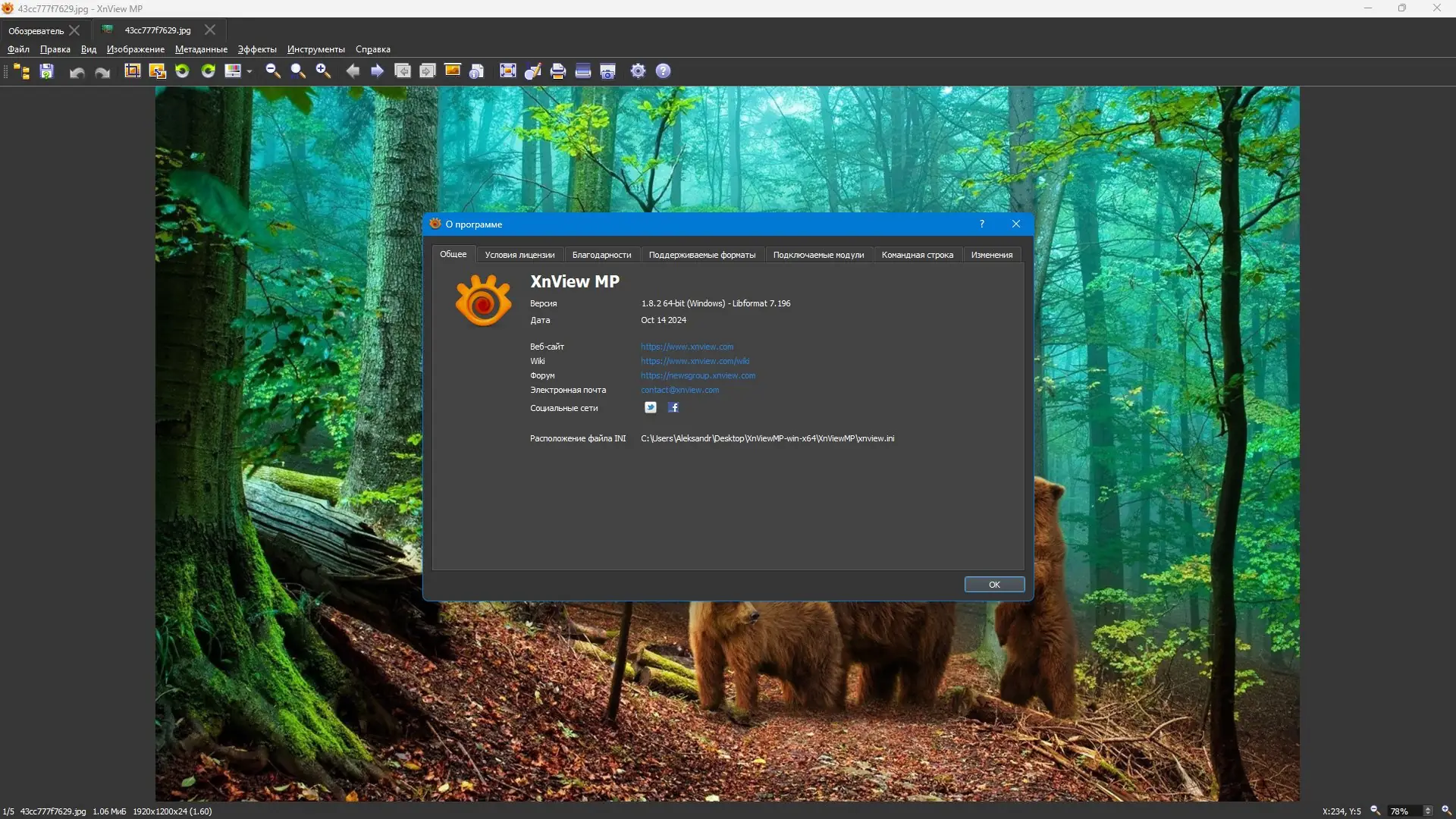The width and height of the screenshot is (1456, 819).
Task: Open the Facebook social network icon
Action: point(673,408)
